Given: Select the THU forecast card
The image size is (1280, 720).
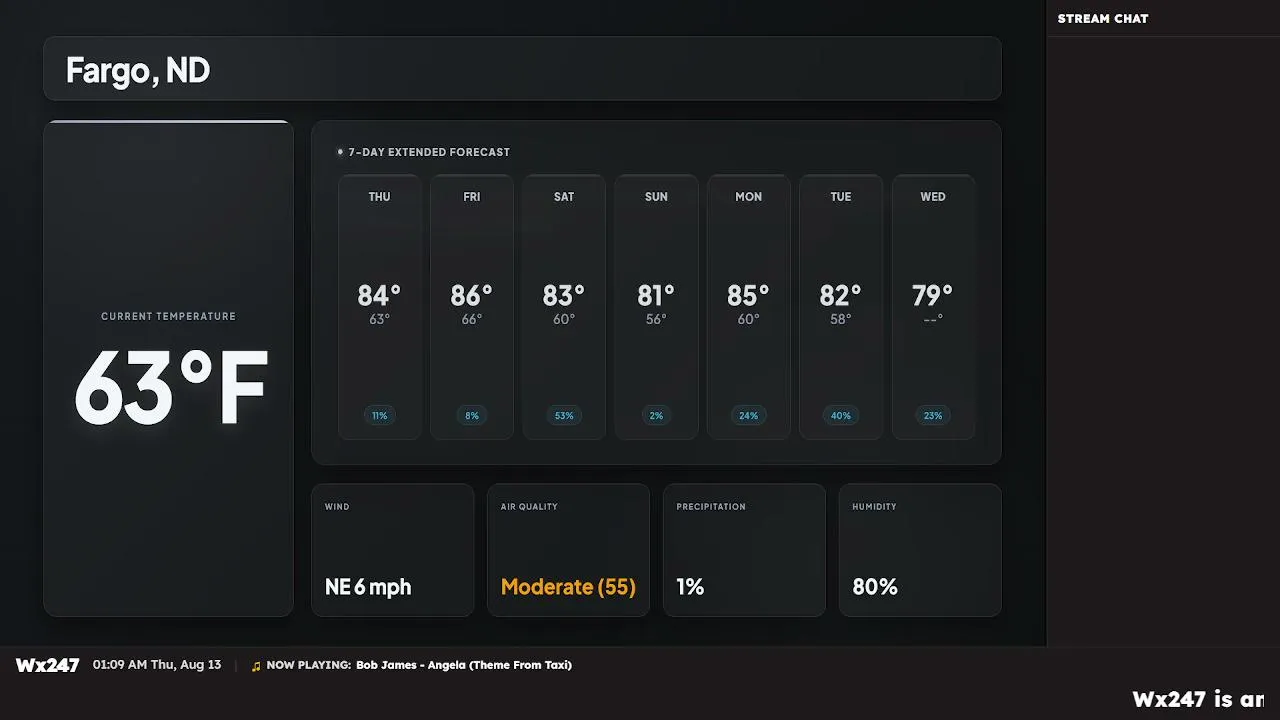Looking at the screenshot, I should click(380, 307).
